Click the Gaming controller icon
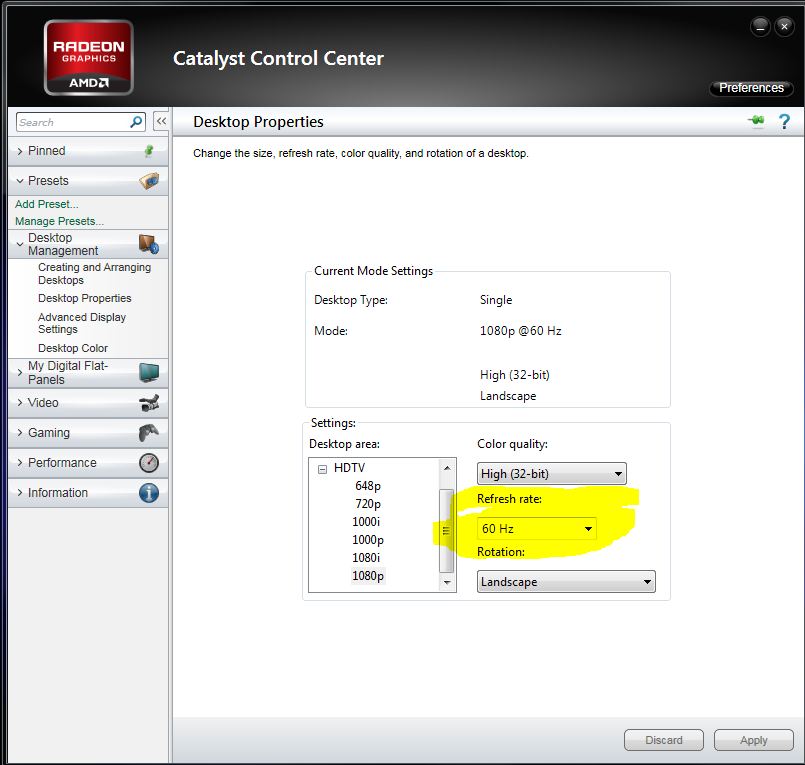805x765 pixels. coord(149,433)
